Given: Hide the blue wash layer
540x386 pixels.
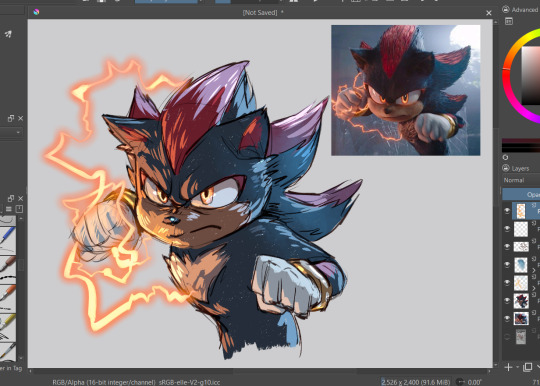Looking at the screenshot, I should [507, 264].
